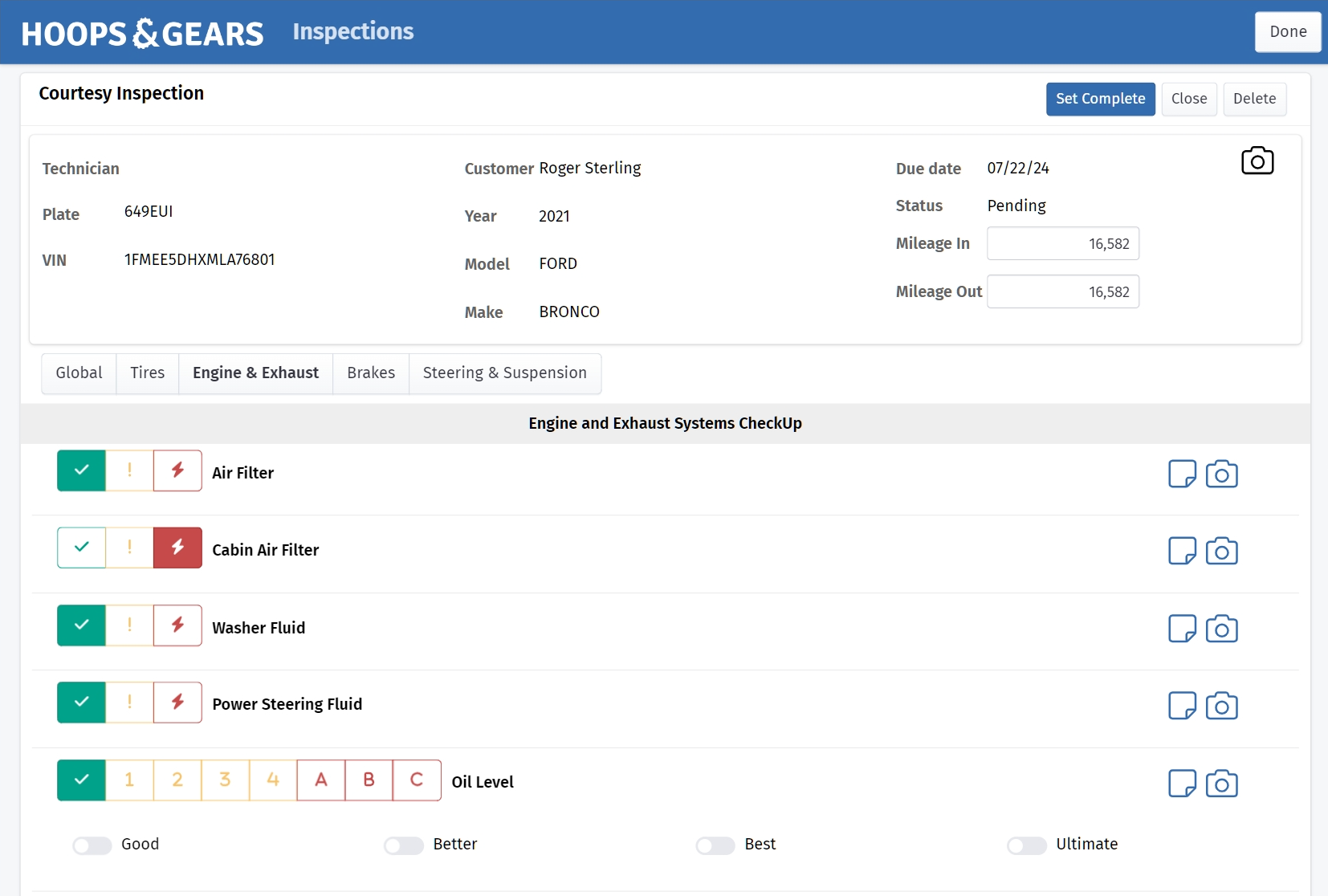Take a photo for Oil Level
Image resolution: width=1328 pixels, height=896 pixels.
[x=1222, y=783]
